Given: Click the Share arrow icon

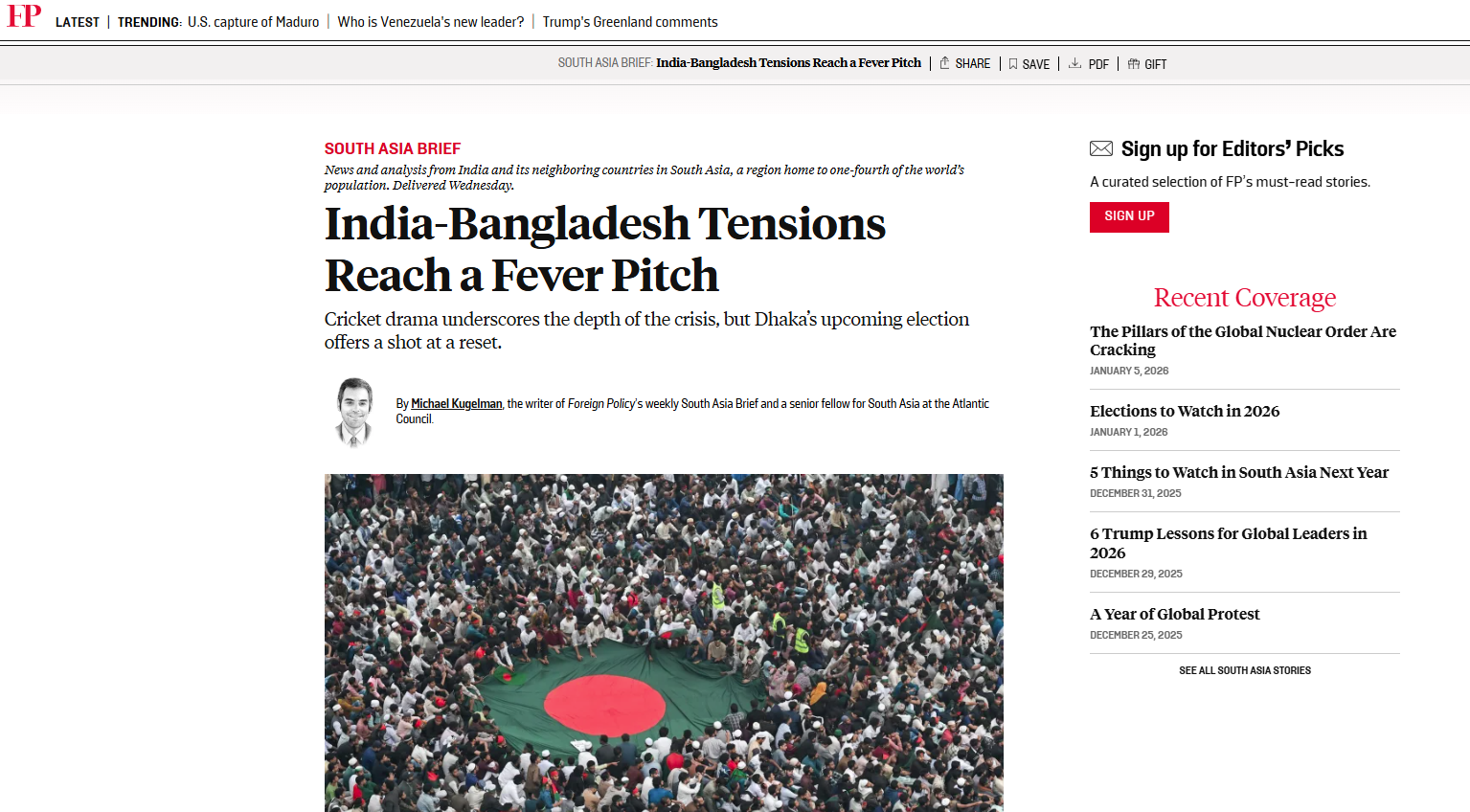Looking at the screenshot, I should 944,63.
